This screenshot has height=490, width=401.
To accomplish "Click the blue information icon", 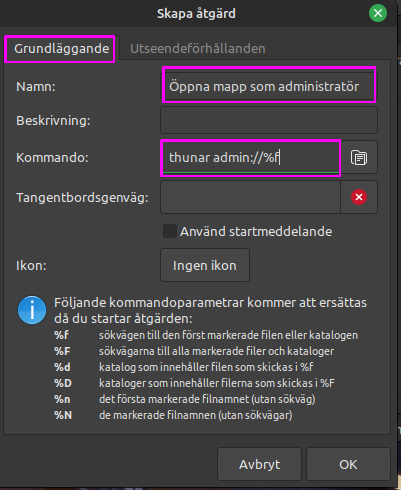I will coord(32,310).
